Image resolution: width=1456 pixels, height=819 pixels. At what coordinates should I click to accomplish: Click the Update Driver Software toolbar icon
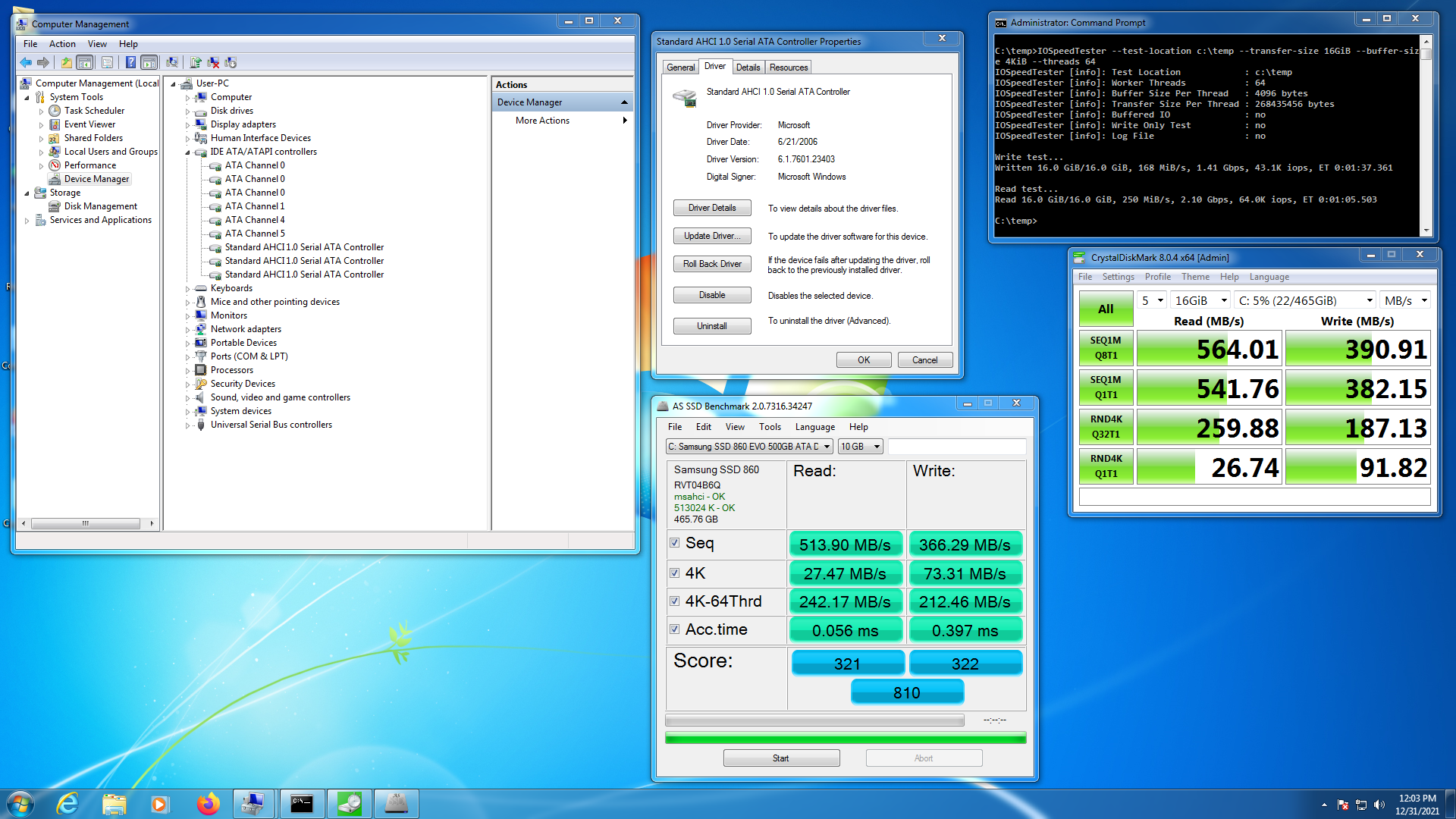196,62
